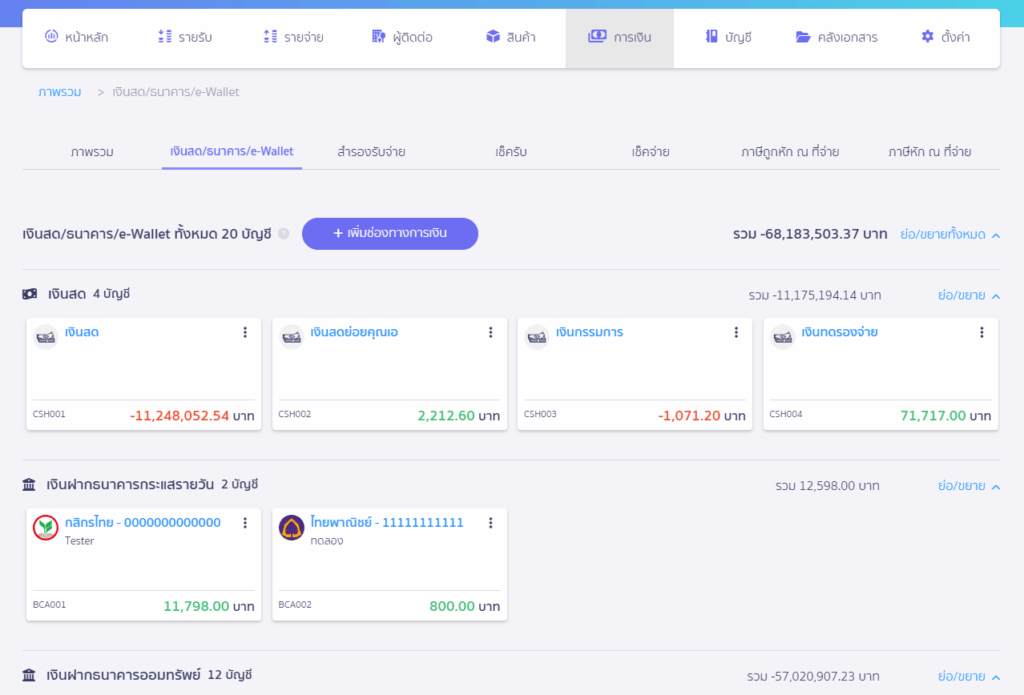Open three-dot menu on ไทยพาณิชย์ account card
This screenshot has width=1024, height=695.
[x=490, y=523]
